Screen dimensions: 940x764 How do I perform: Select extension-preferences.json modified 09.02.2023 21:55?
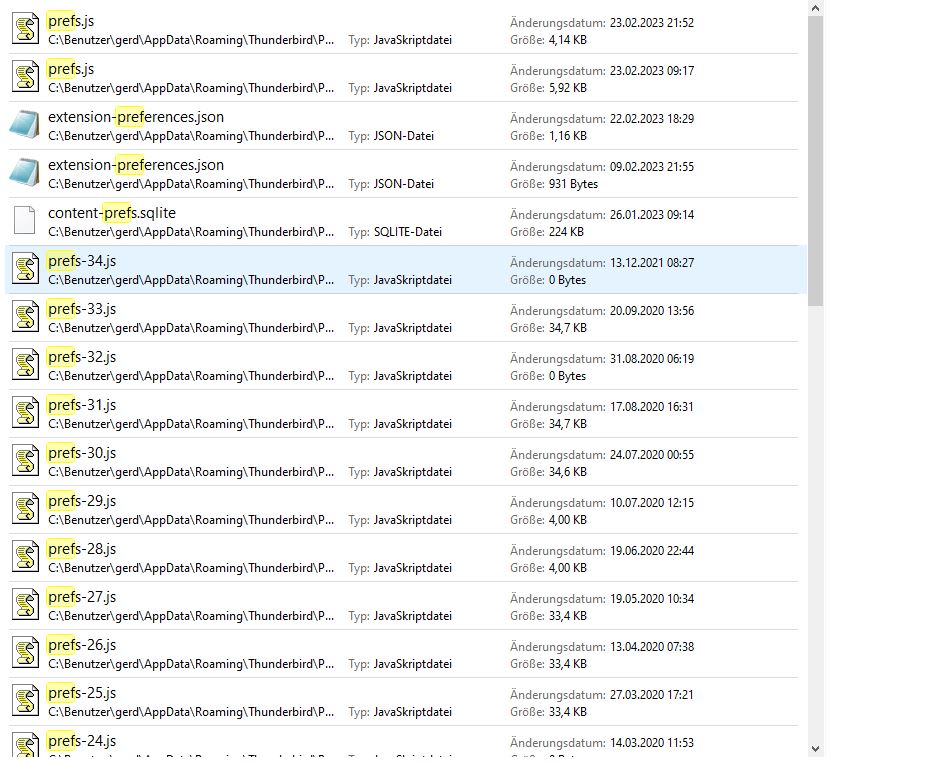pyautogui.click(x=136, y=165)
